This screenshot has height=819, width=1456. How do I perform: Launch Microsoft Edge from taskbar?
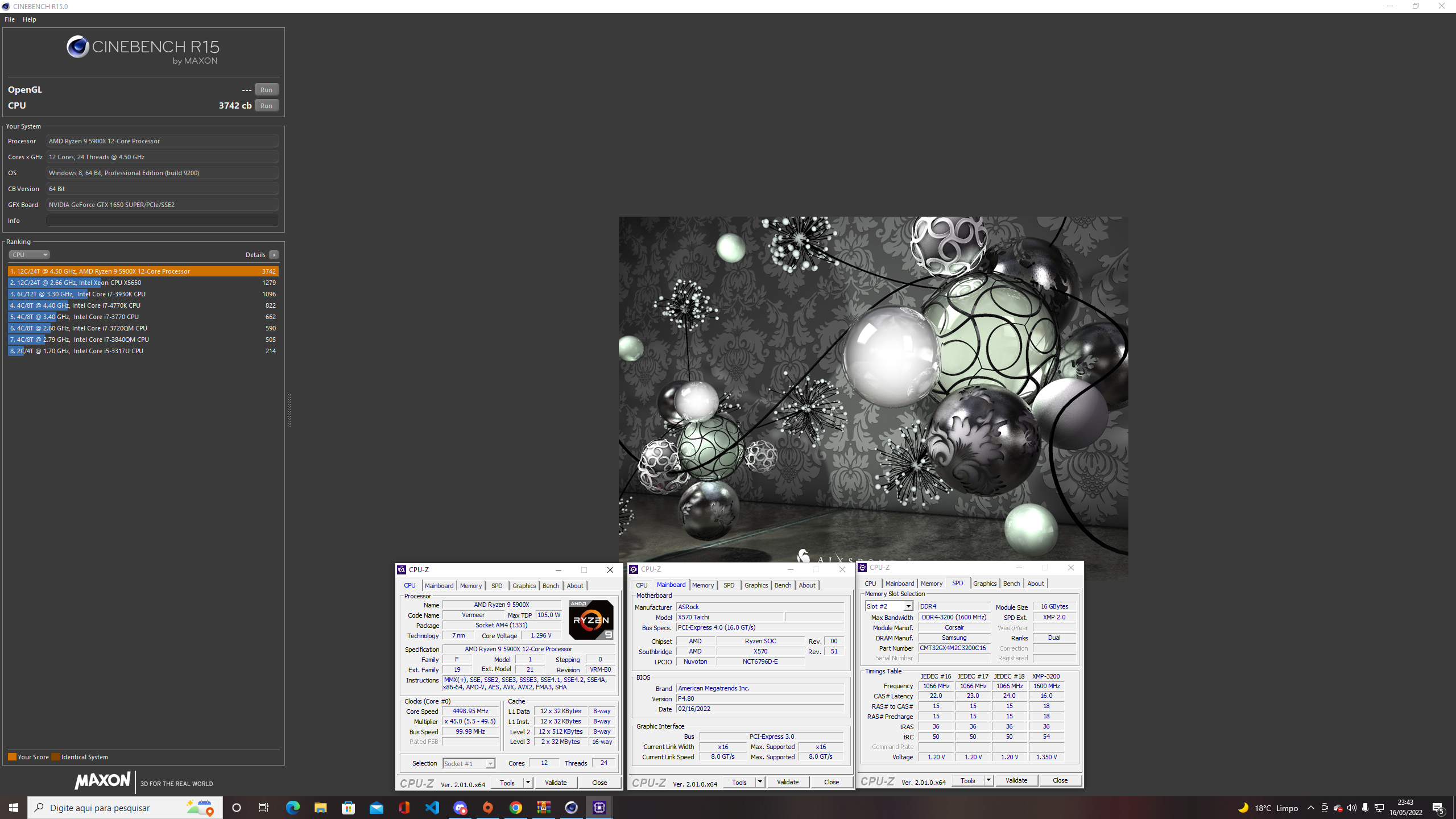tap(292, 808)
